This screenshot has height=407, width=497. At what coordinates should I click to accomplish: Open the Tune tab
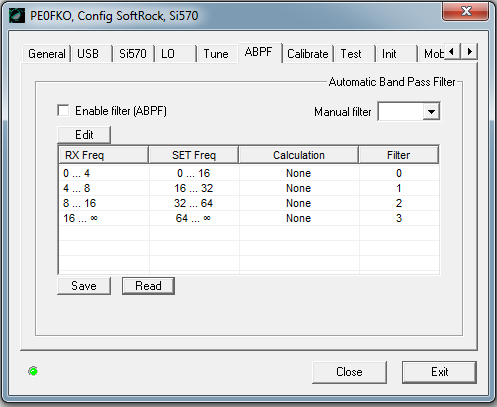216,54
